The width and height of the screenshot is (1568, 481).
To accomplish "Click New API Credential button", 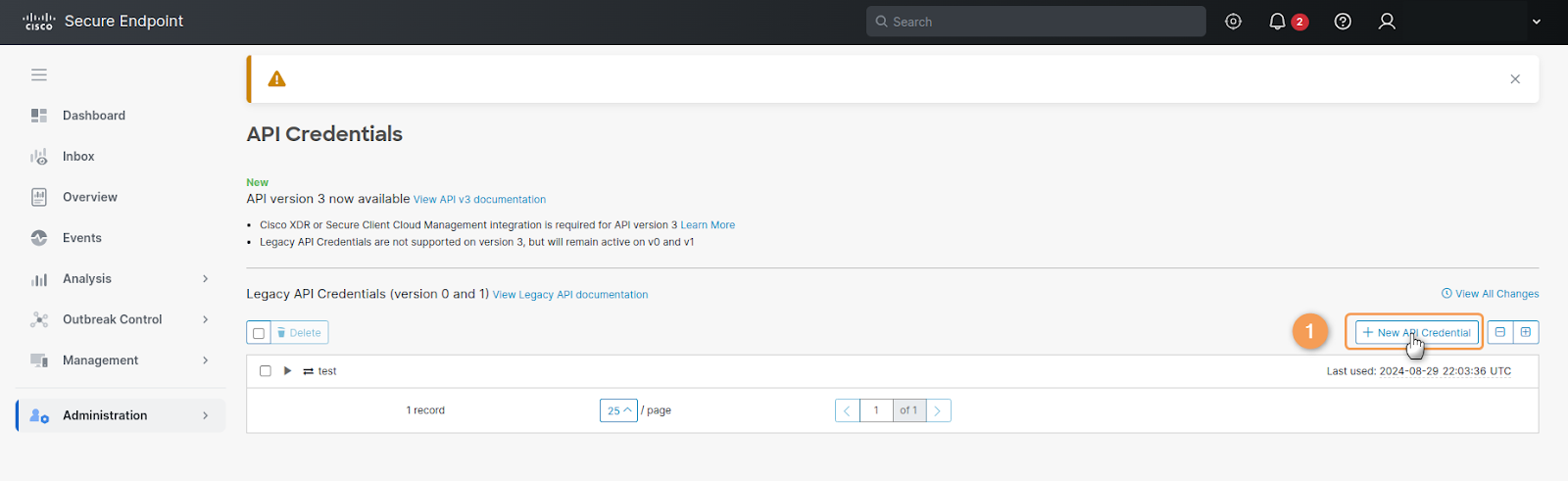I will (x=1416, y=333).
